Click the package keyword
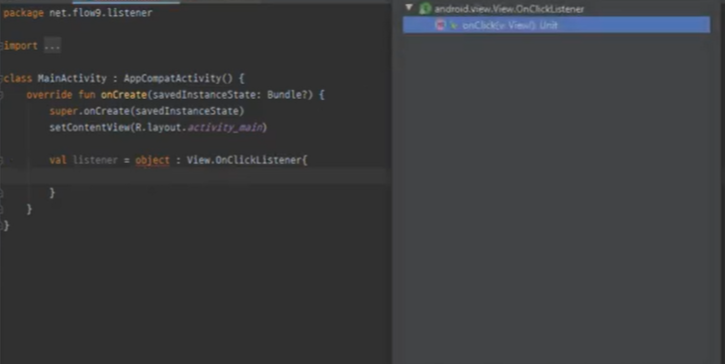Viewport: 725px width, 364px height. [23, 13]
